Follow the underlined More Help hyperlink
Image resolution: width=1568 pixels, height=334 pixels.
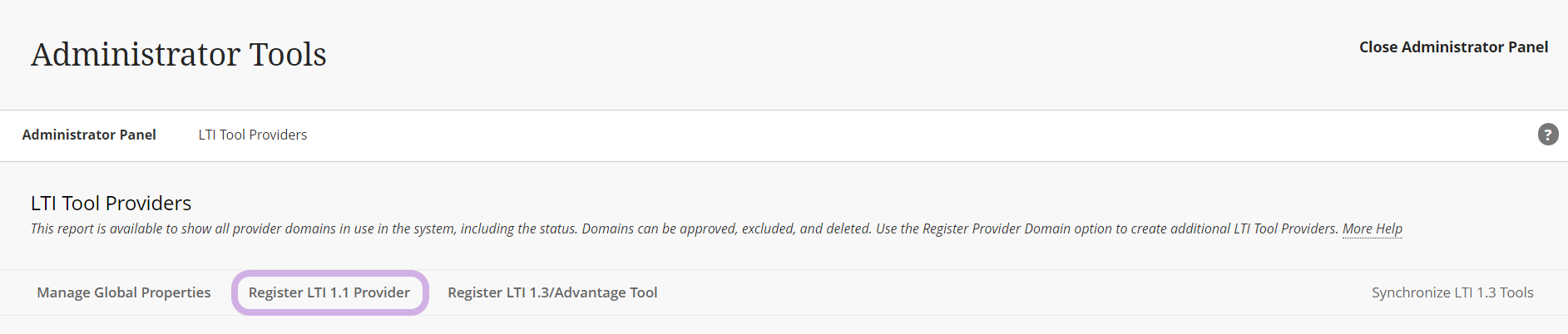coord(1372,228)
